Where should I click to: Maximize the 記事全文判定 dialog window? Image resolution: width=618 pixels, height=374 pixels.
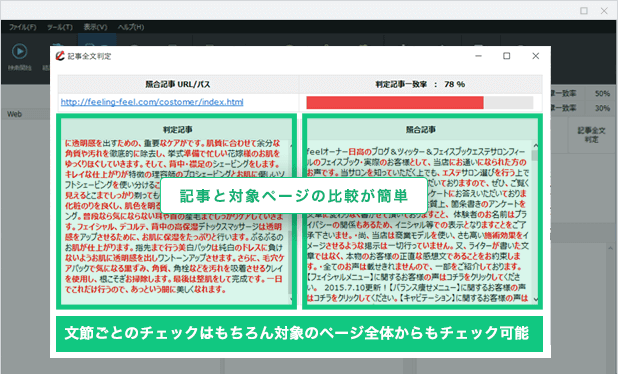(506, 56)
